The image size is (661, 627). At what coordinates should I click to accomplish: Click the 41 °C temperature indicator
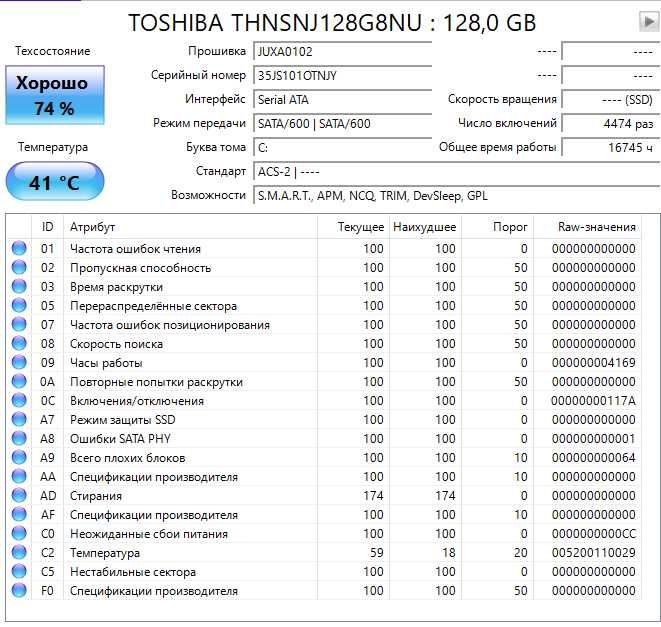click(x=55, y=181)
